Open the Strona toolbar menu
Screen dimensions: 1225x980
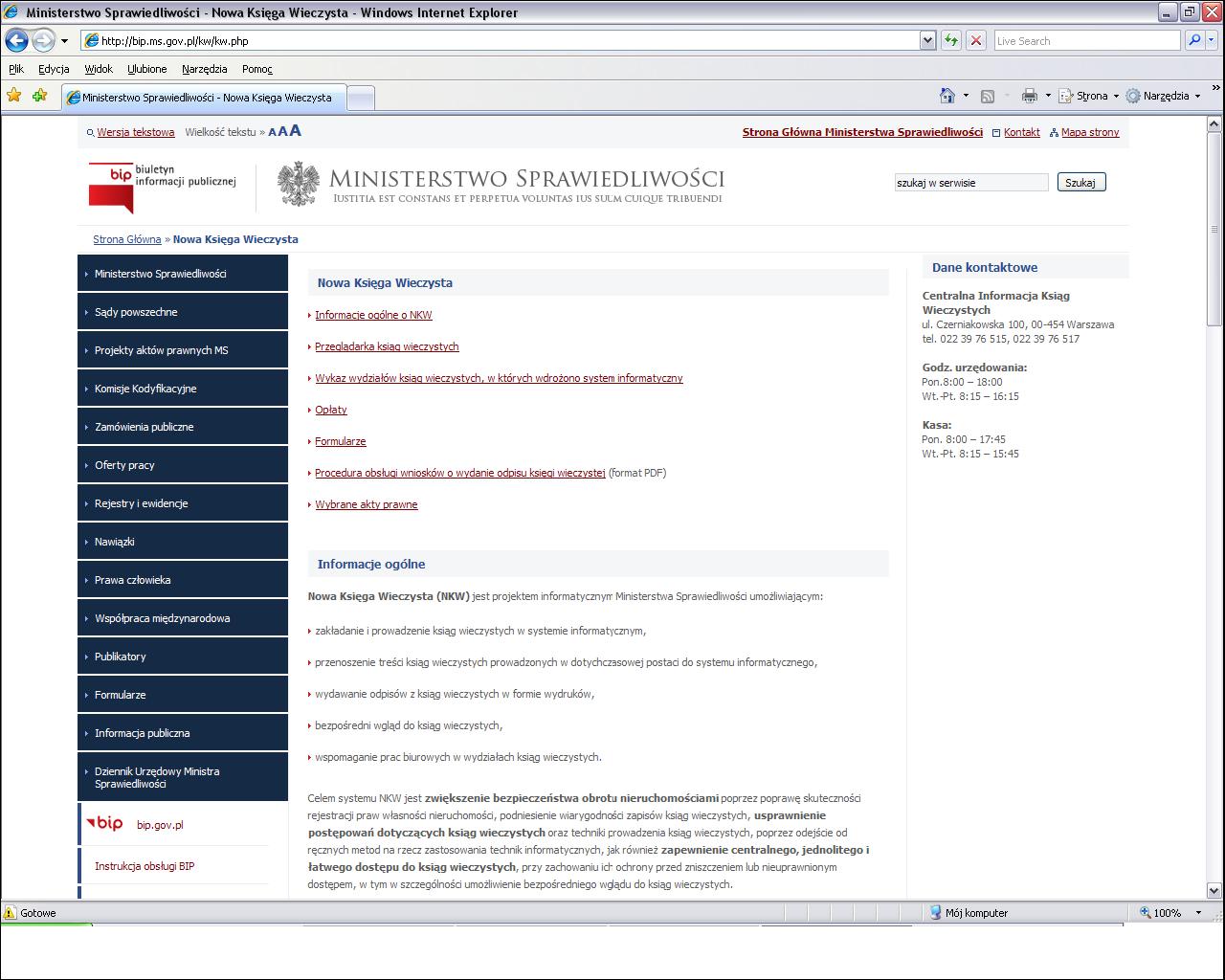tap(1089, 96)
